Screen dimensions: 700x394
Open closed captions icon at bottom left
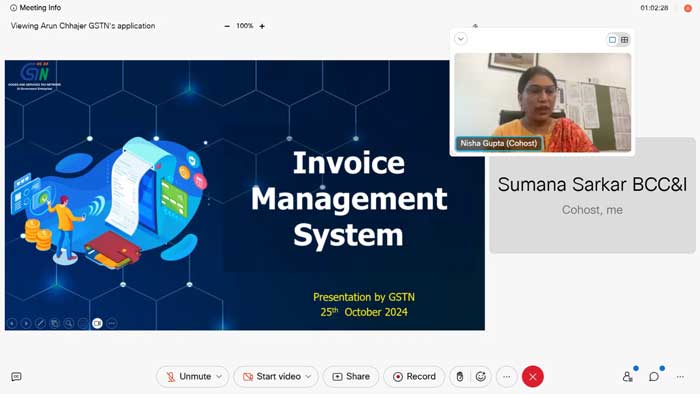[17, 377]
